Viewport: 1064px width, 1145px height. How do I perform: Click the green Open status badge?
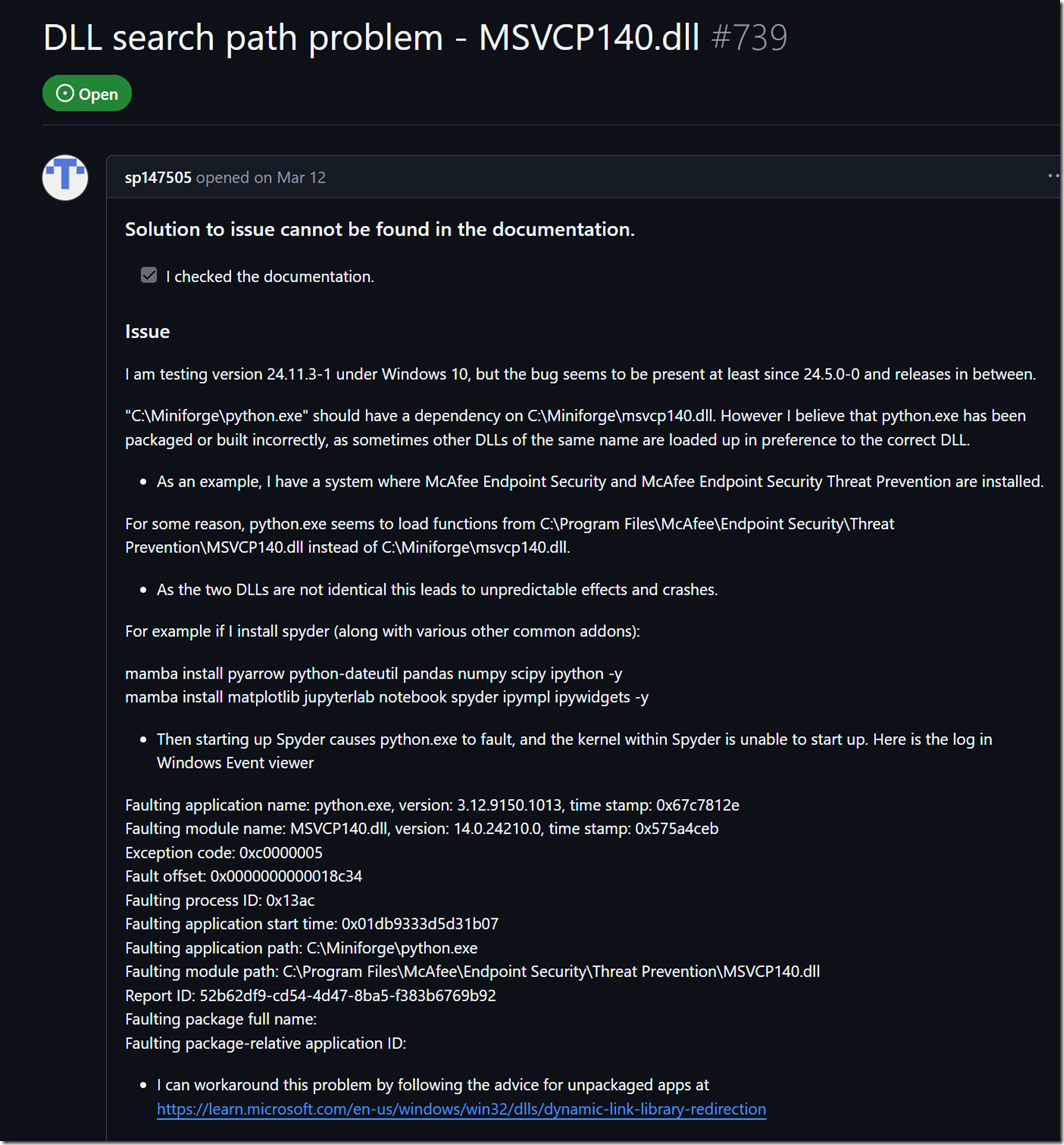(x=87, y=94)
